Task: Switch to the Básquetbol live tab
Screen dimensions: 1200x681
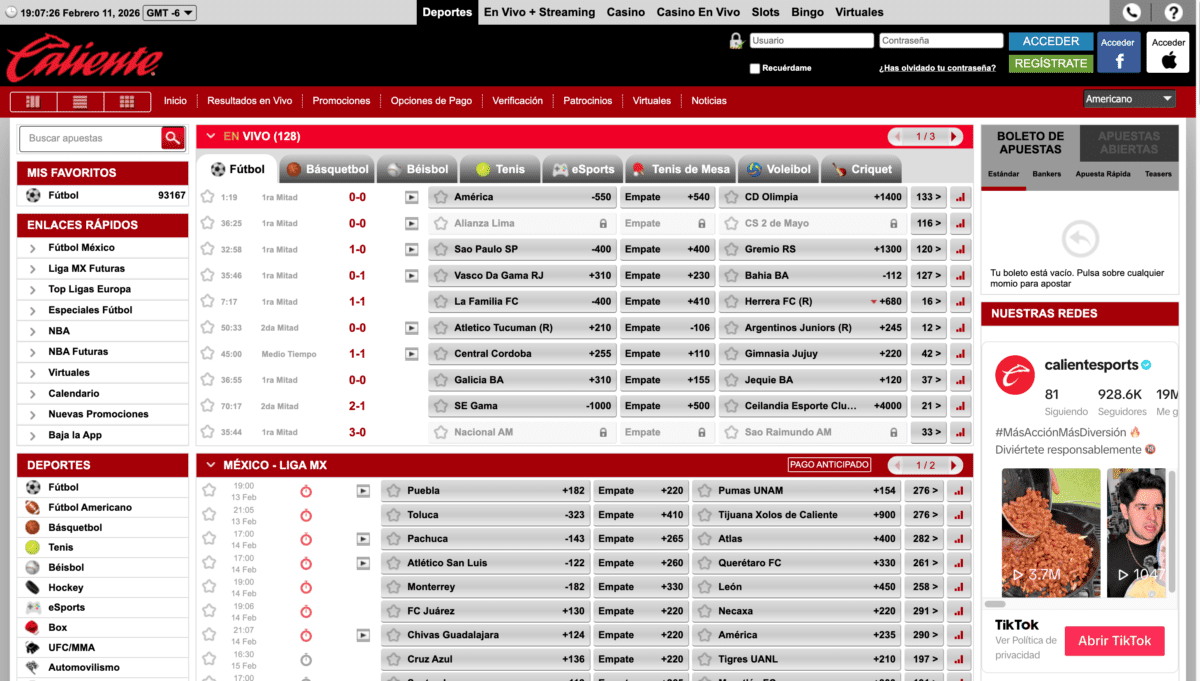Action: point(327,170)
